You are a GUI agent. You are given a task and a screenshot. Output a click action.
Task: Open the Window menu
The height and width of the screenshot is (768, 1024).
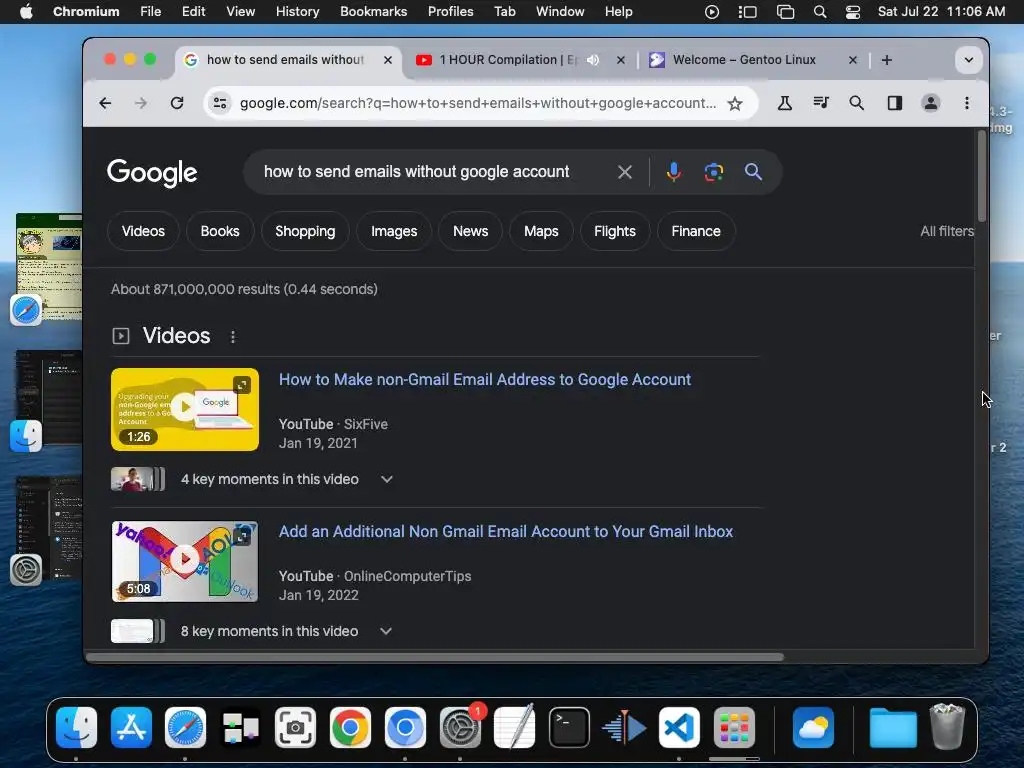click(x=560, y=12)
